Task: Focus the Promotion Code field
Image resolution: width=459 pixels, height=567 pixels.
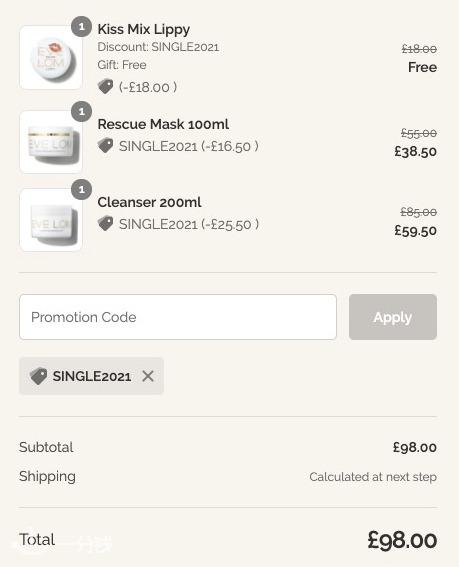Action: click(178, 317)
